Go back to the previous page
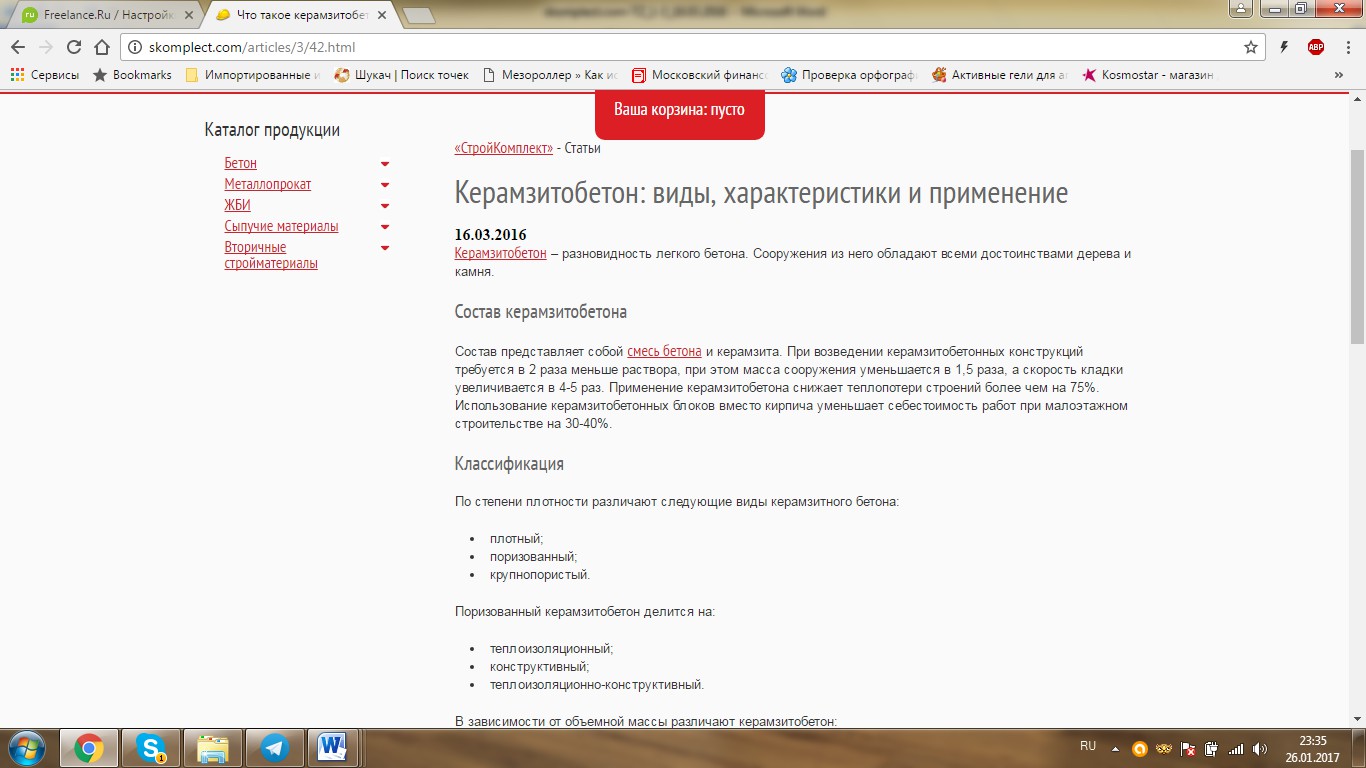The width and height of the screenshot is (1366, 768). [18, 47]
